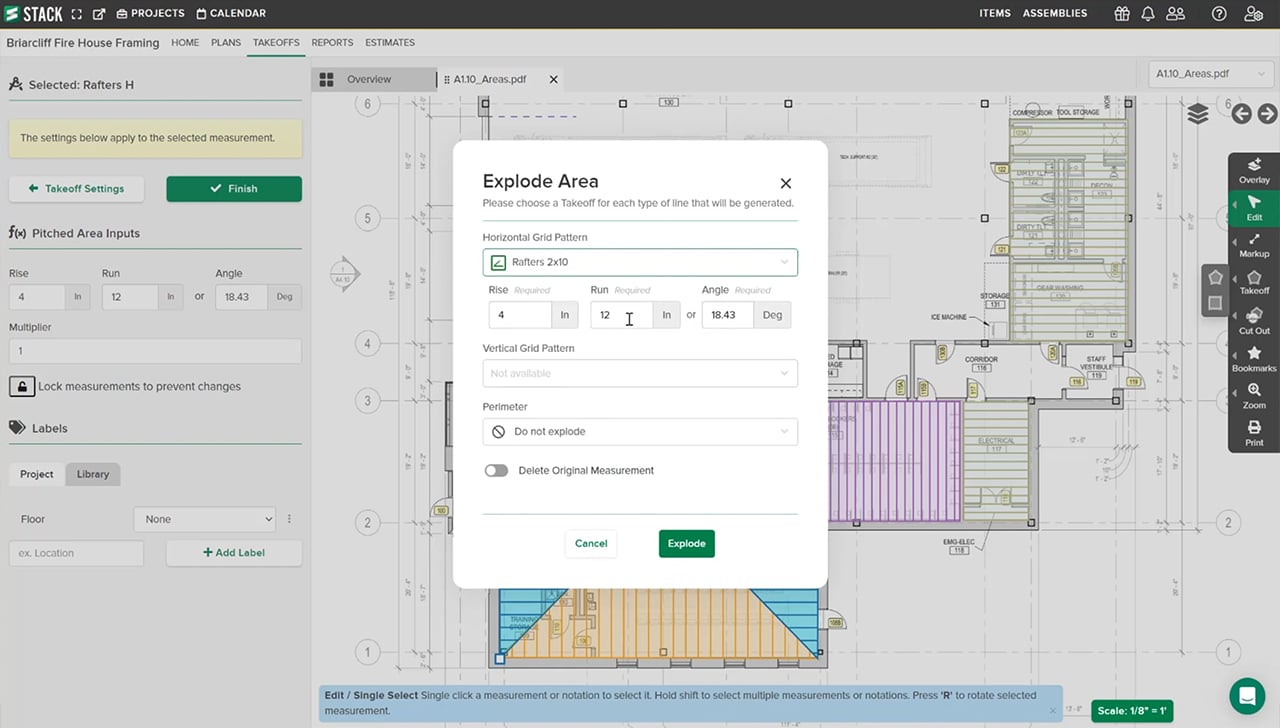Viewport: 1280px width, 728px height.
Task: Click the dialog Angle input field
Action: pos(727,315)
